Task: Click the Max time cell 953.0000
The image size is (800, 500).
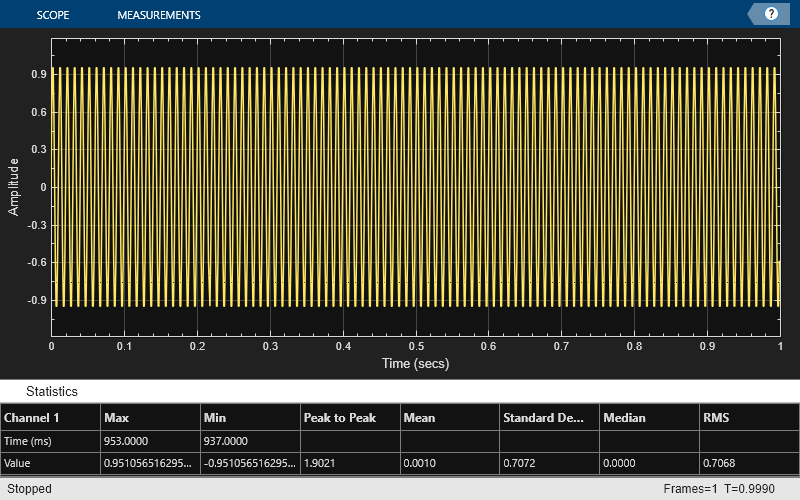Action: click(x=126, y=440)
